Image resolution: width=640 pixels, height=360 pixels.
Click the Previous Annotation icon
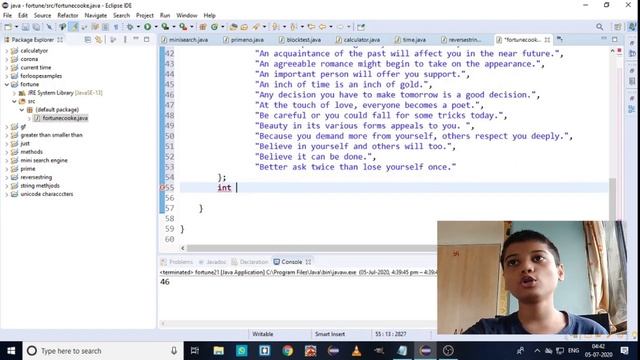pos(293,27)
